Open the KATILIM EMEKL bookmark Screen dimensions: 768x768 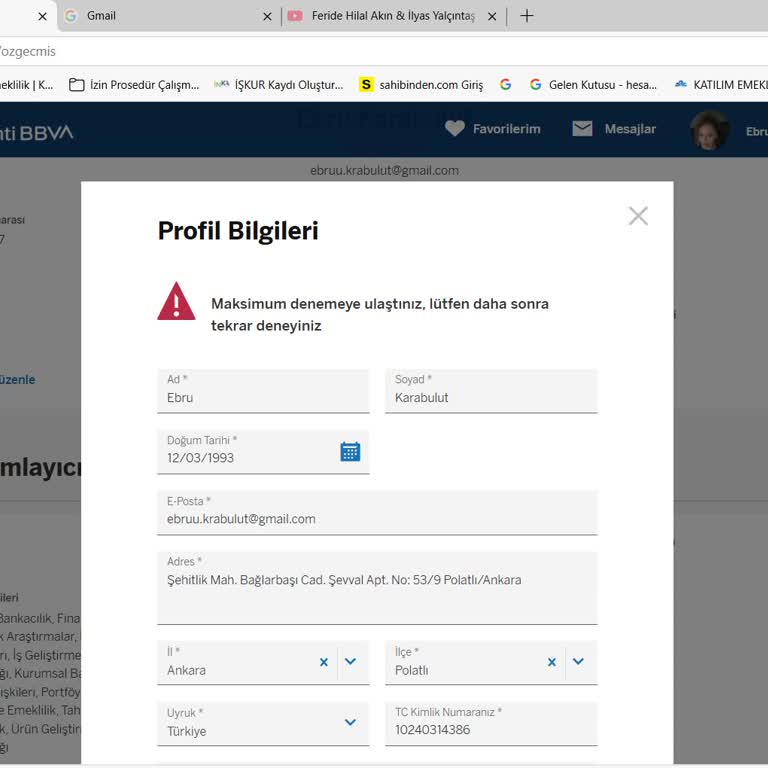point(721,85)
